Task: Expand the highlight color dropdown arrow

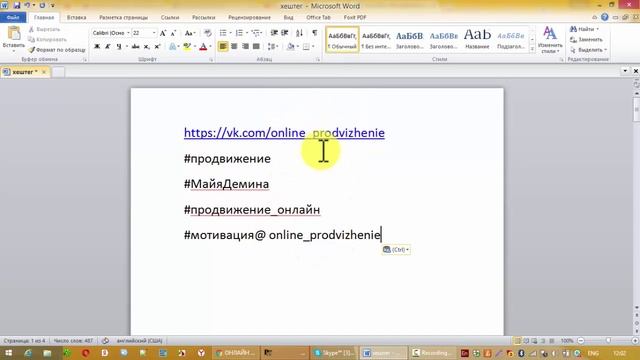Action: 194,47
